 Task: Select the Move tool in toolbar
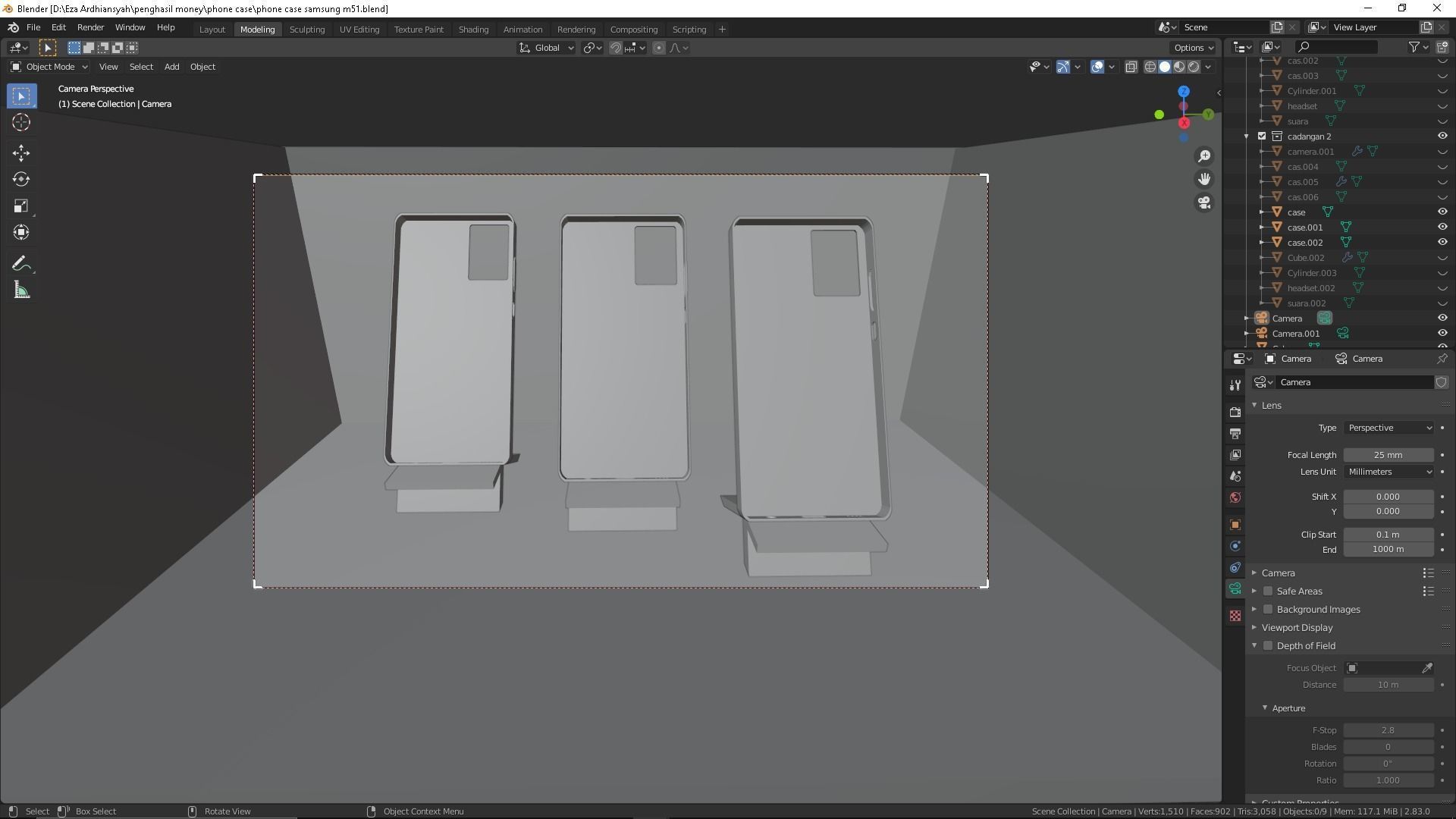pyautogui.click(x=20, y=153)
